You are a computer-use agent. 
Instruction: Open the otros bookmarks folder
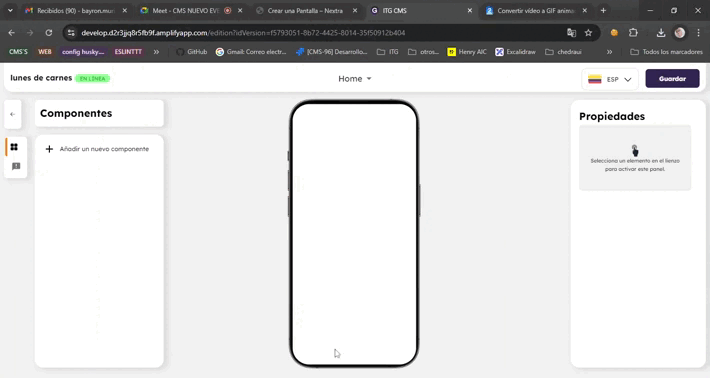click(423, 52)
